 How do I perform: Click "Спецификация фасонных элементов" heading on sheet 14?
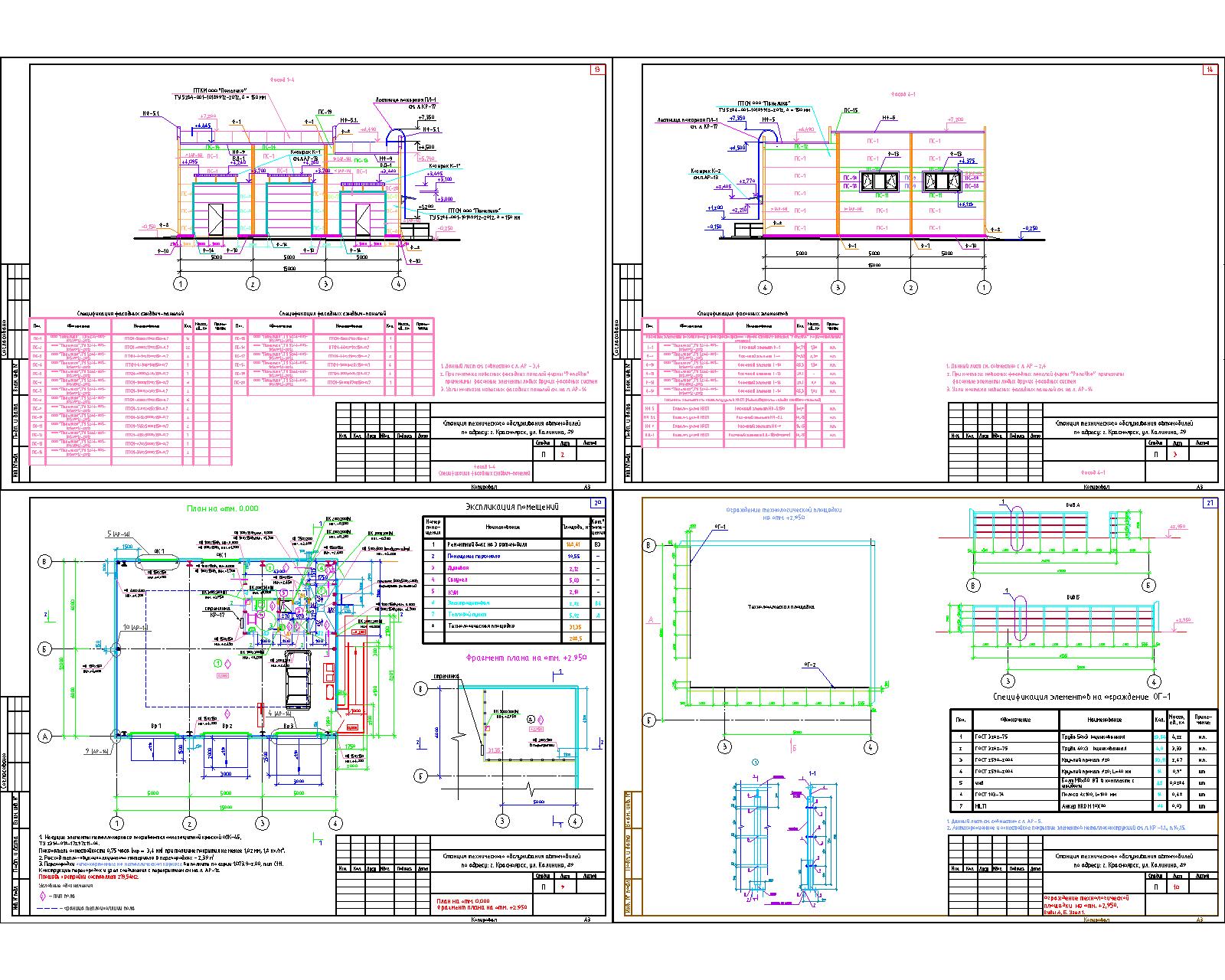coord(744,313)
